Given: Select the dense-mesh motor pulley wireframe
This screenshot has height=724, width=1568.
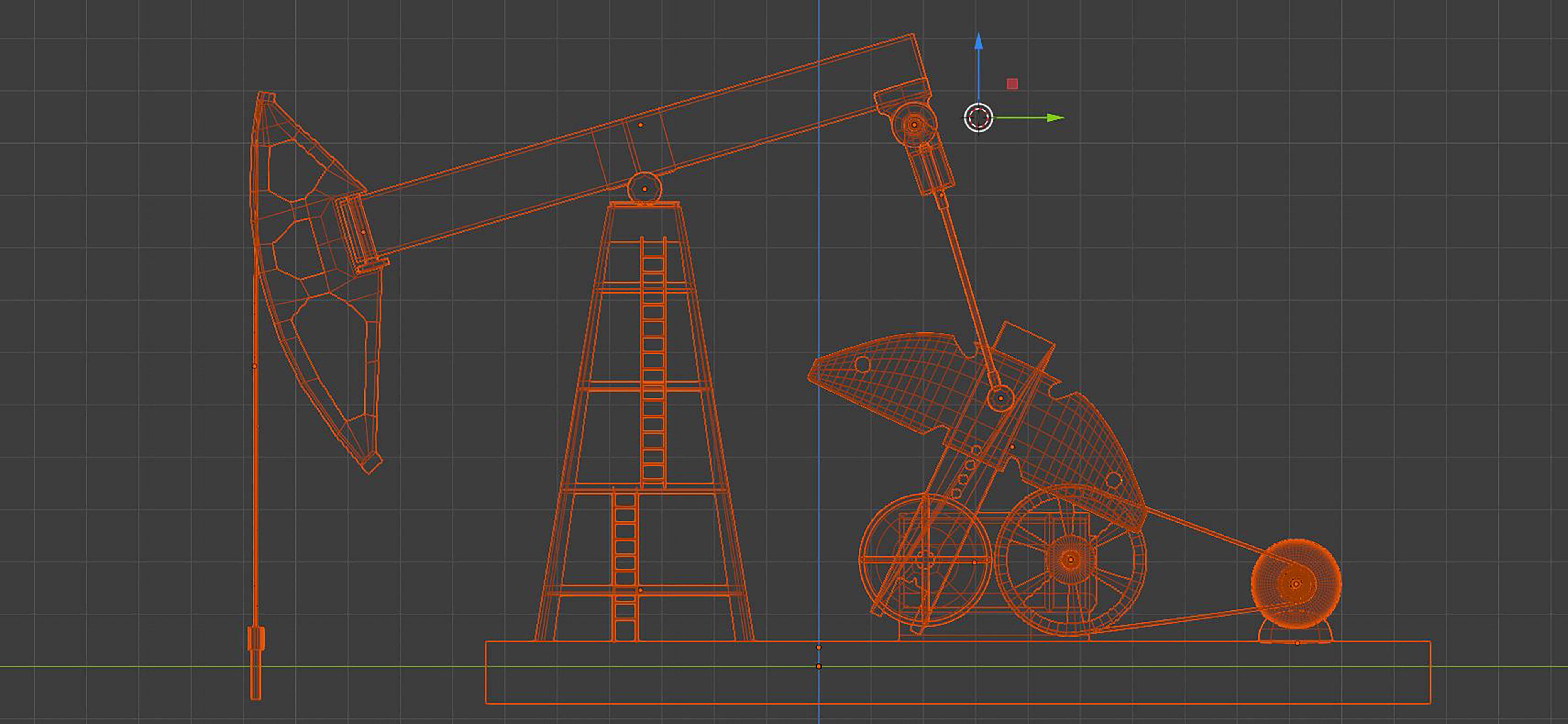Looking at the screenshot, I should pyautogui.click(x=1296, y=584).
